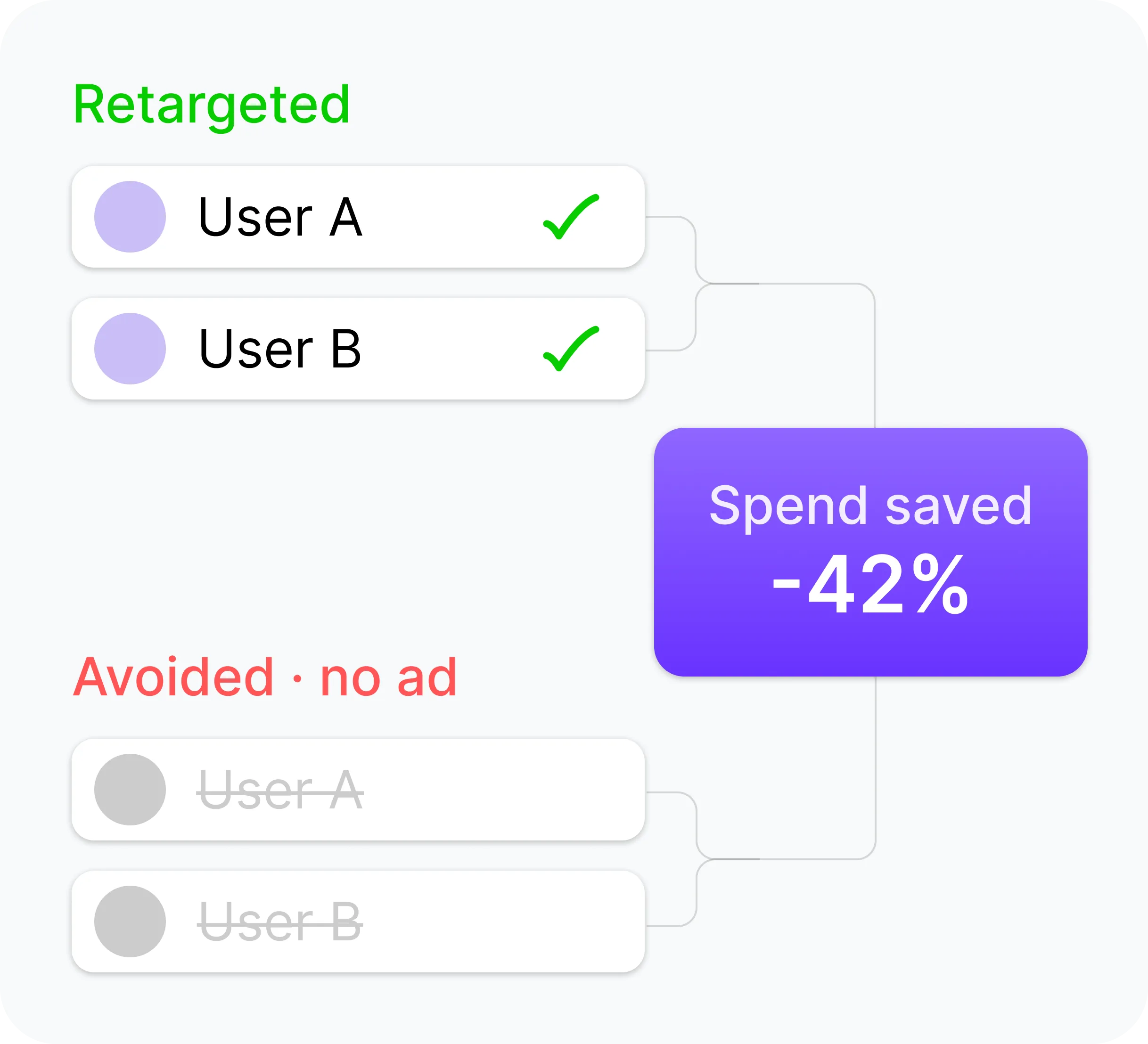This screenshot has width=1148, height=1044.
Task: Select the strikethrough User B card
Action: 358,922
